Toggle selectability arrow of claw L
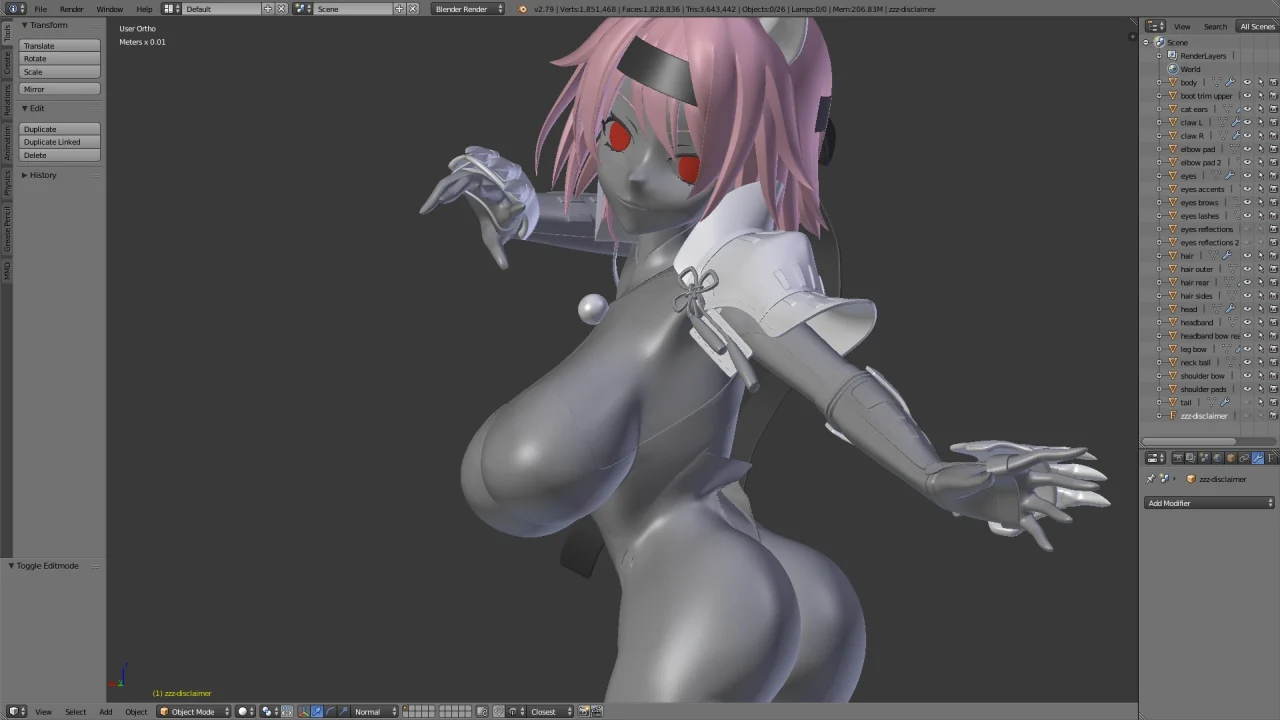This screenshot has height=720, width=1280. (1260, 122)
